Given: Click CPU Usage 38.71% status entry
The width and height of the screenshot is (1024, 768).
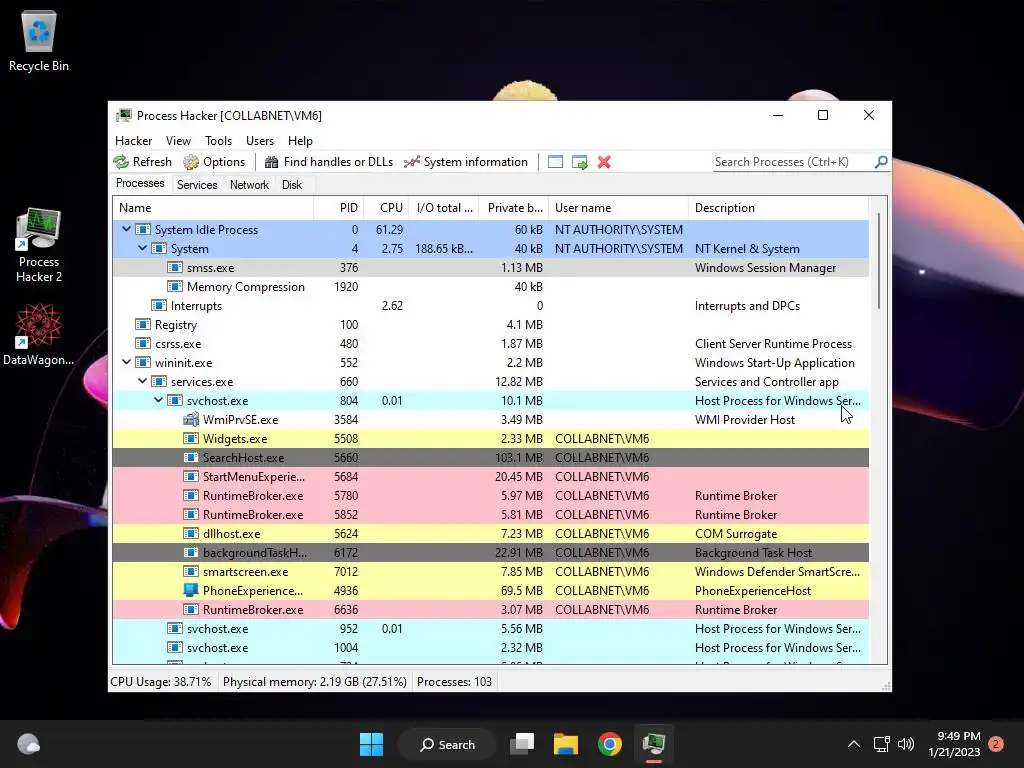Looking at the screenshot, I should (x=161, y=682).
